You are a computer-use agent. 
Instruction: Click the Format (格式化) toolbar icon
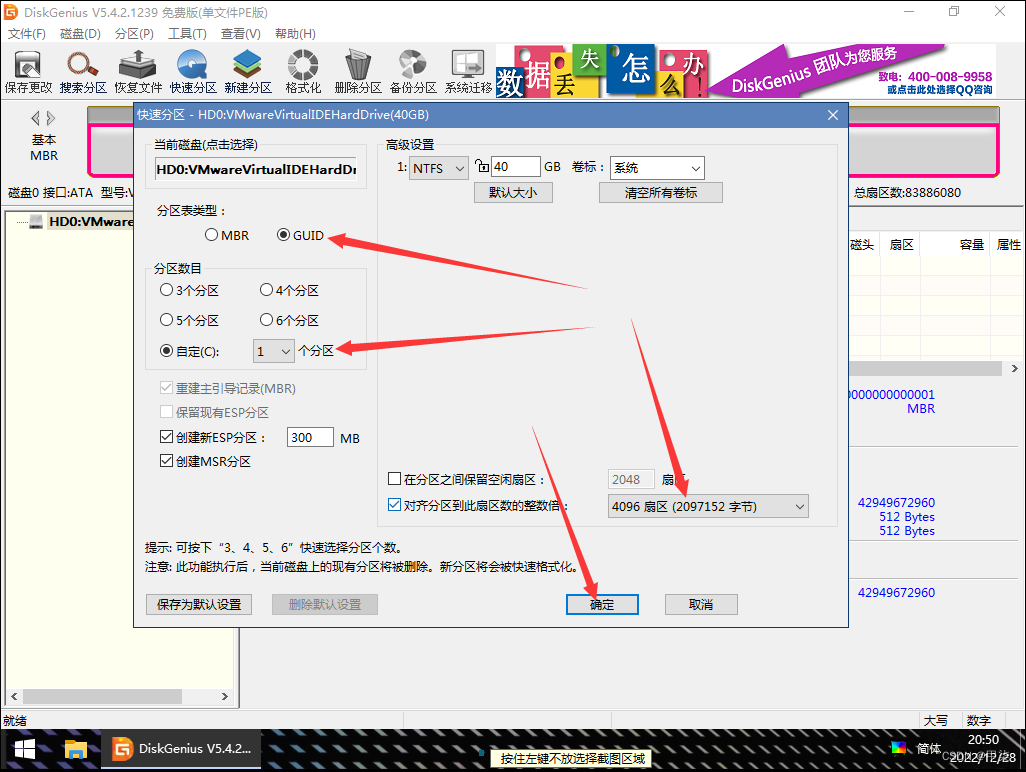pos(303,72)
